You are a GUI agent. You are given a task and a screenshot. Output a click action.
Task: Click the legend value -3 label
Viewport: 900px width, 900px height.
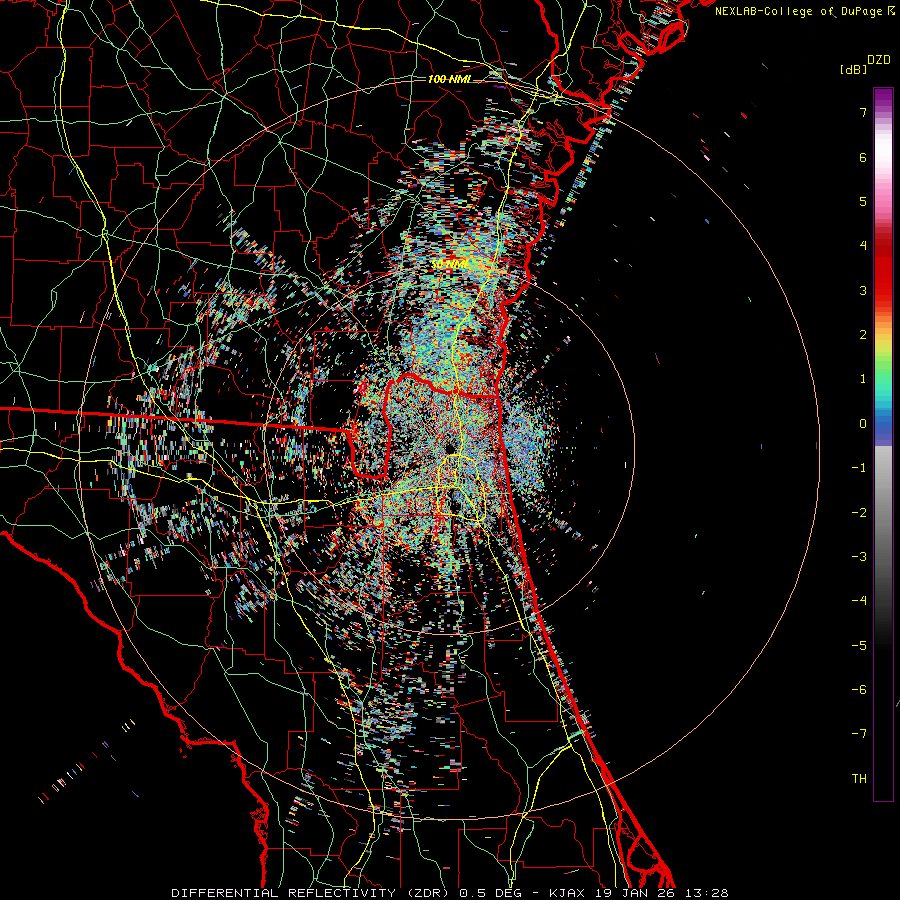[x=859, y=557]
